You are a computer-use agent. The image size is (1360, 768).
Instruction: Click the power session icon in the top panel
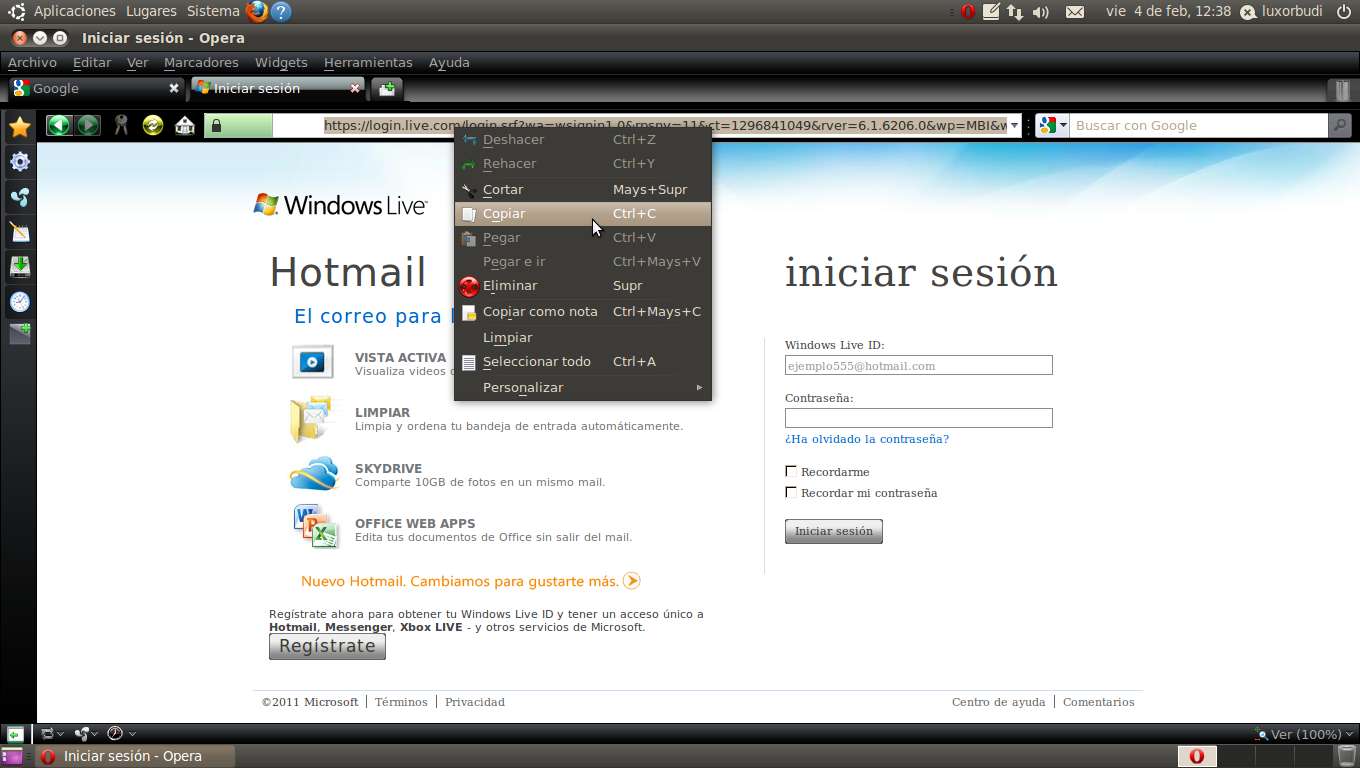coord(1343,12)
